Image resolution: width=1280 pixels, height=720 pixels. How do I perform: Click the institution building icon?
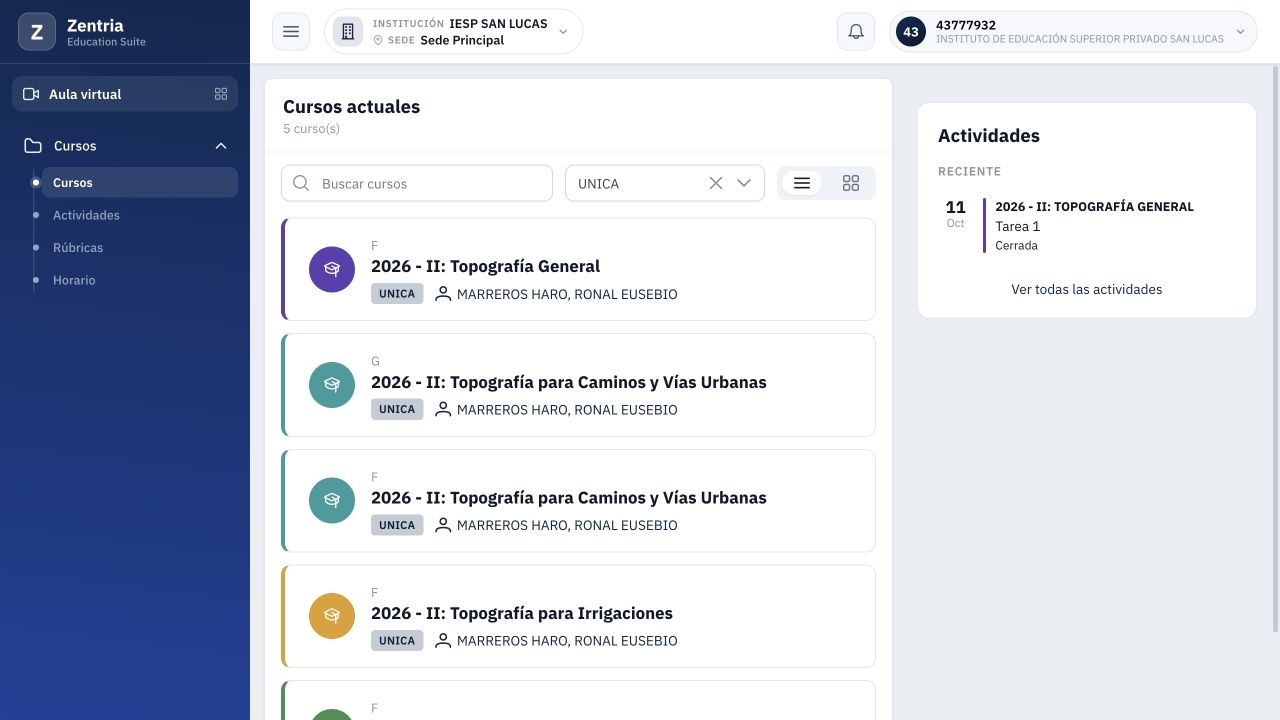click(x=348, y=32)
